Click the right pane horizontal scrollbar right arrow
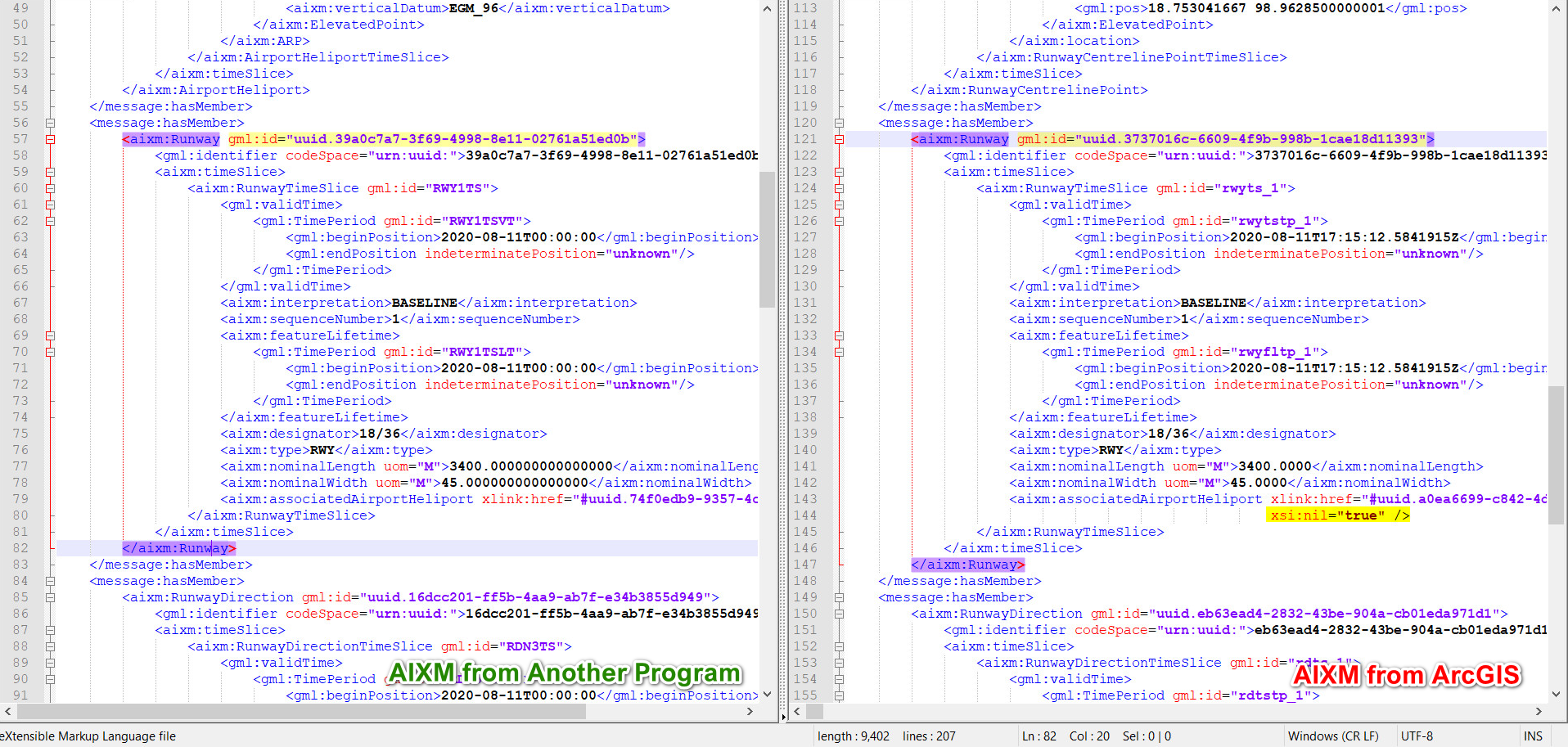This screenshot has width=1568, height=747. (x=1539, y=711)
